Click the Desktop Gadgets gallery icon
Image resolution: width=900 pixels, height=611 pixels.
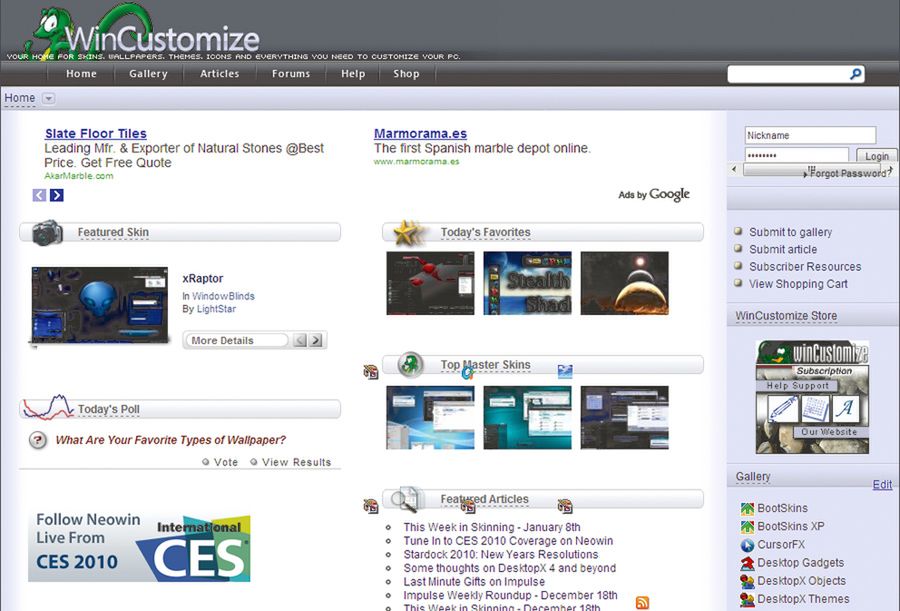747,563
